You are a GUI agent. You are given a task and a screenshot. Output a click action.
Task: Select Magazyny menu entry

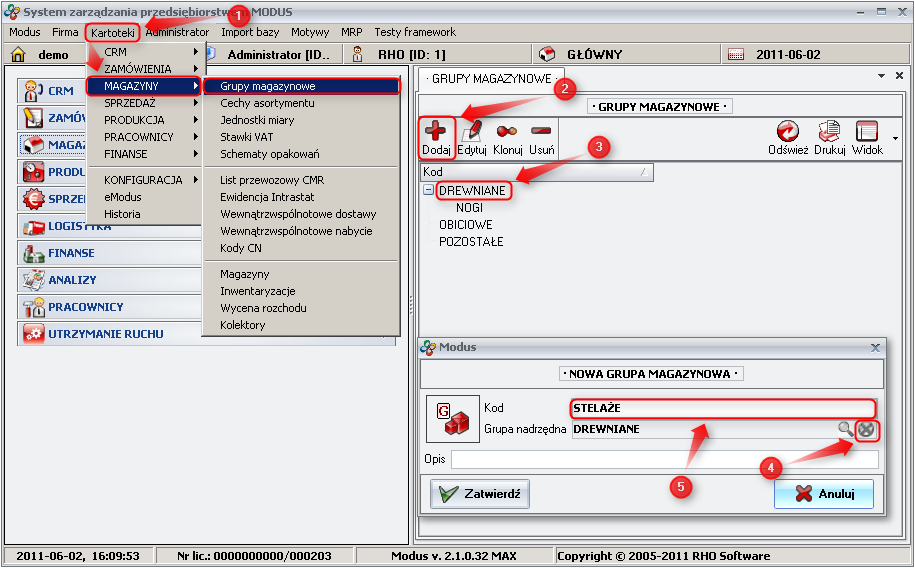[x=301, y=274]
